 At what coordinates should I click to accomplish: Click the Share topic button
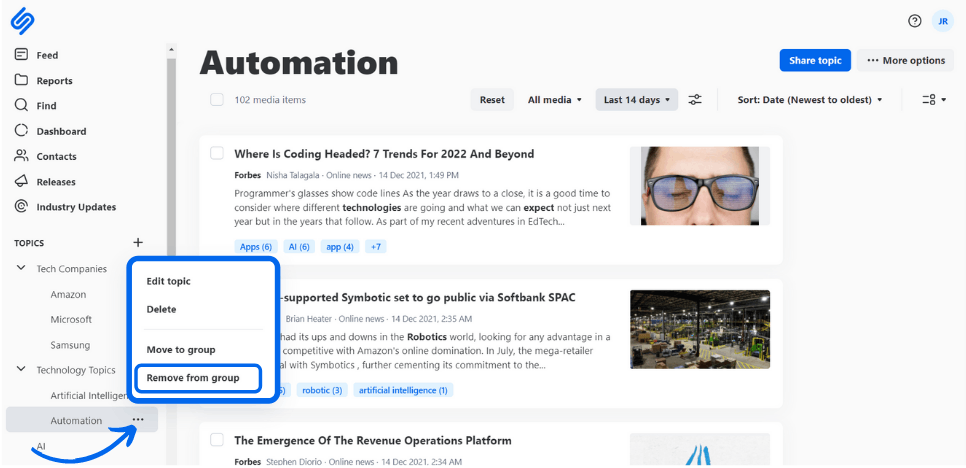pos(815,60)
